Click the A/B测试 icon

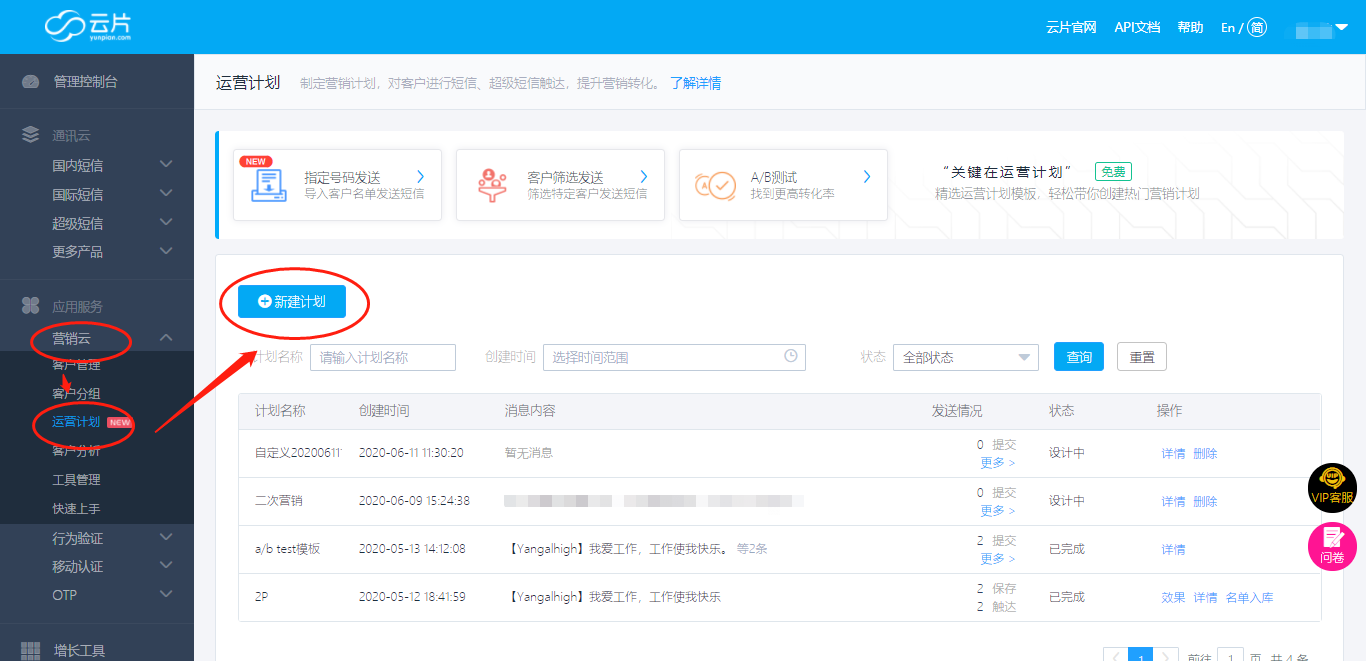pyautogui.click(x=715, y=186)
